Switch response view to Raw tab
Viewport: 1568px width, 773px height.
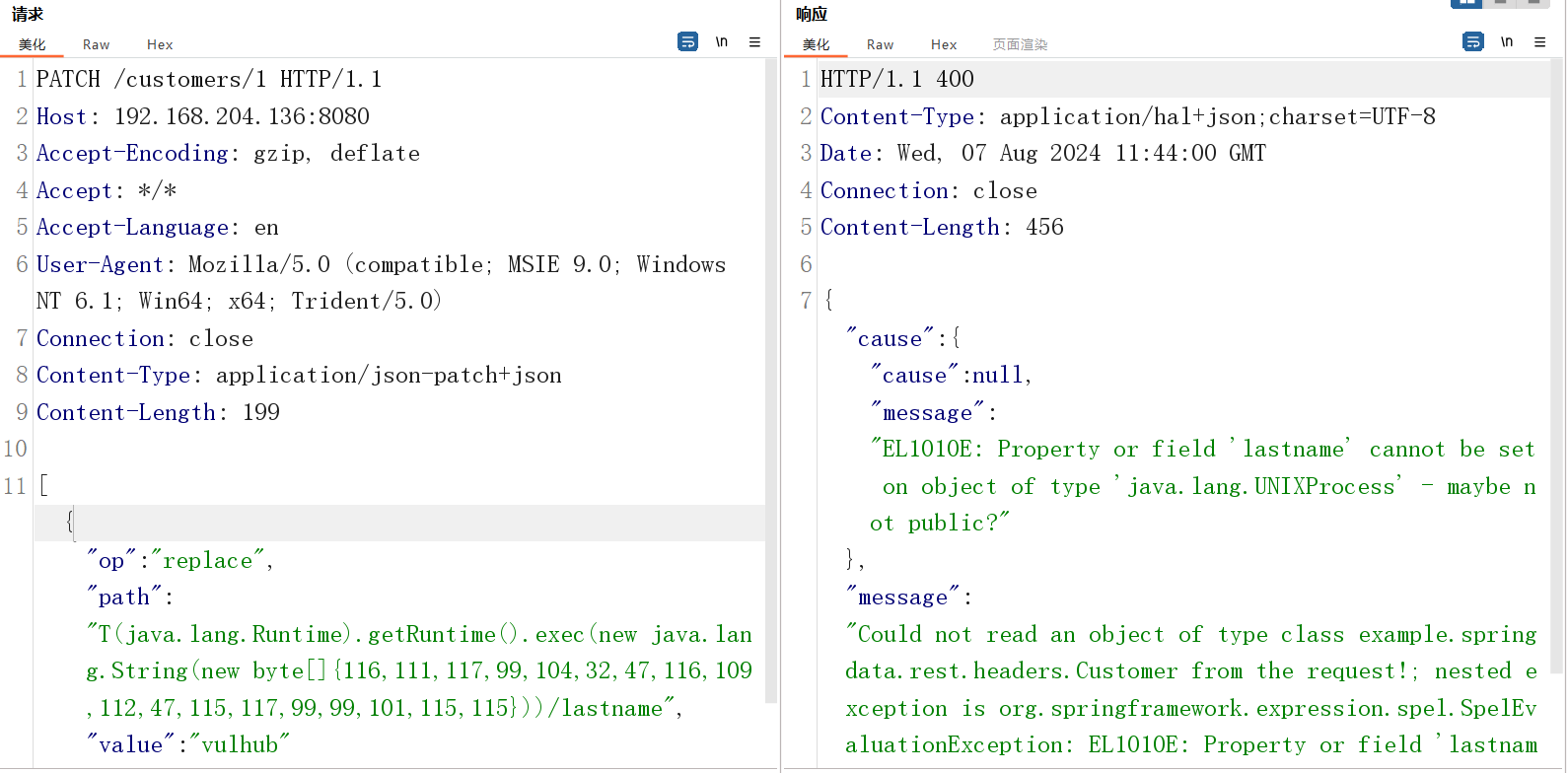pos(880,44)
